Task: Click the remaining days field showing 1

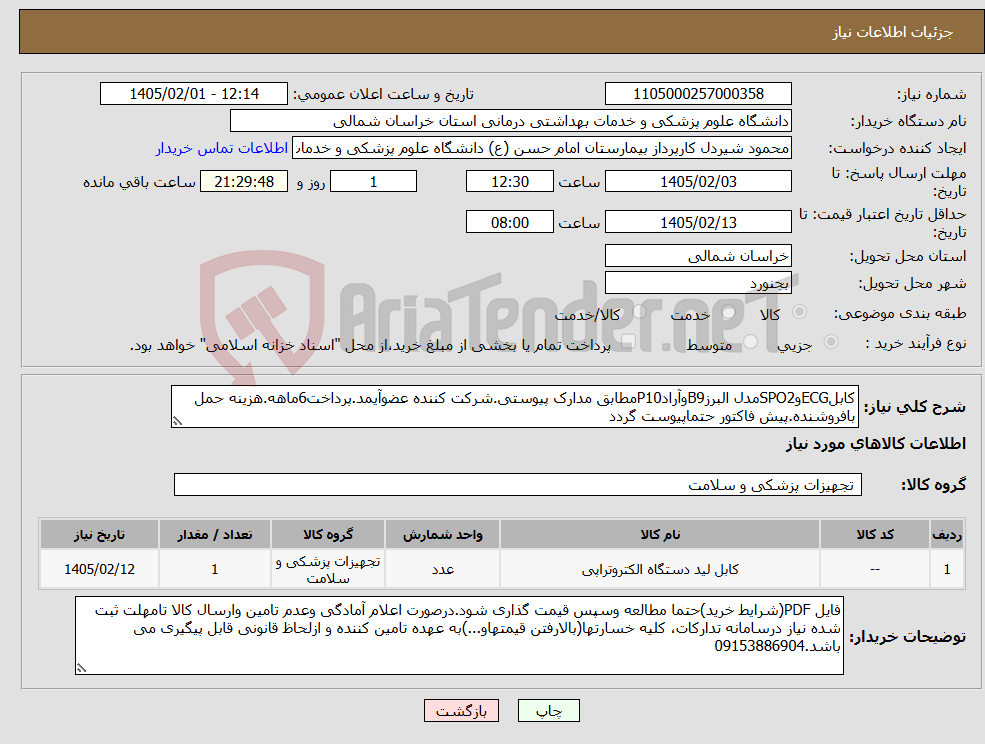Action: tap(373, 182)
